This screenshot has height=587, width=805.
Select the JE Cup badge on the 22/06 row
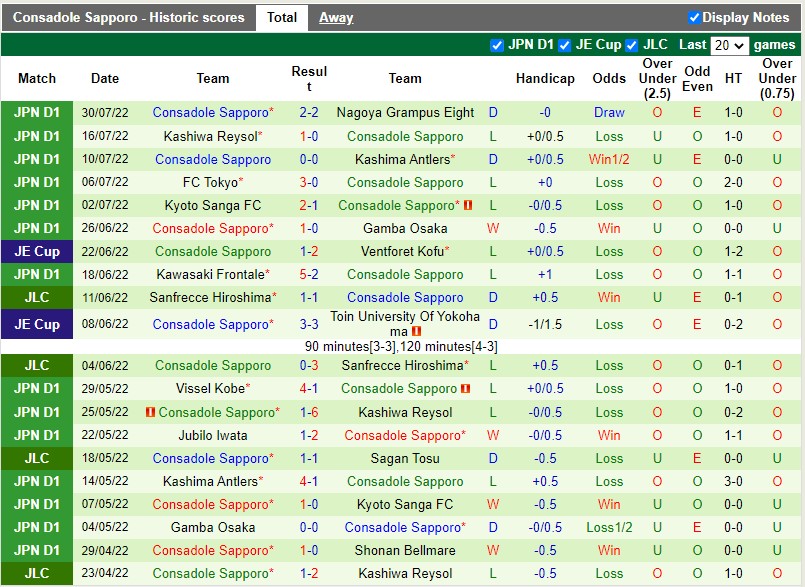pos(37,251)
